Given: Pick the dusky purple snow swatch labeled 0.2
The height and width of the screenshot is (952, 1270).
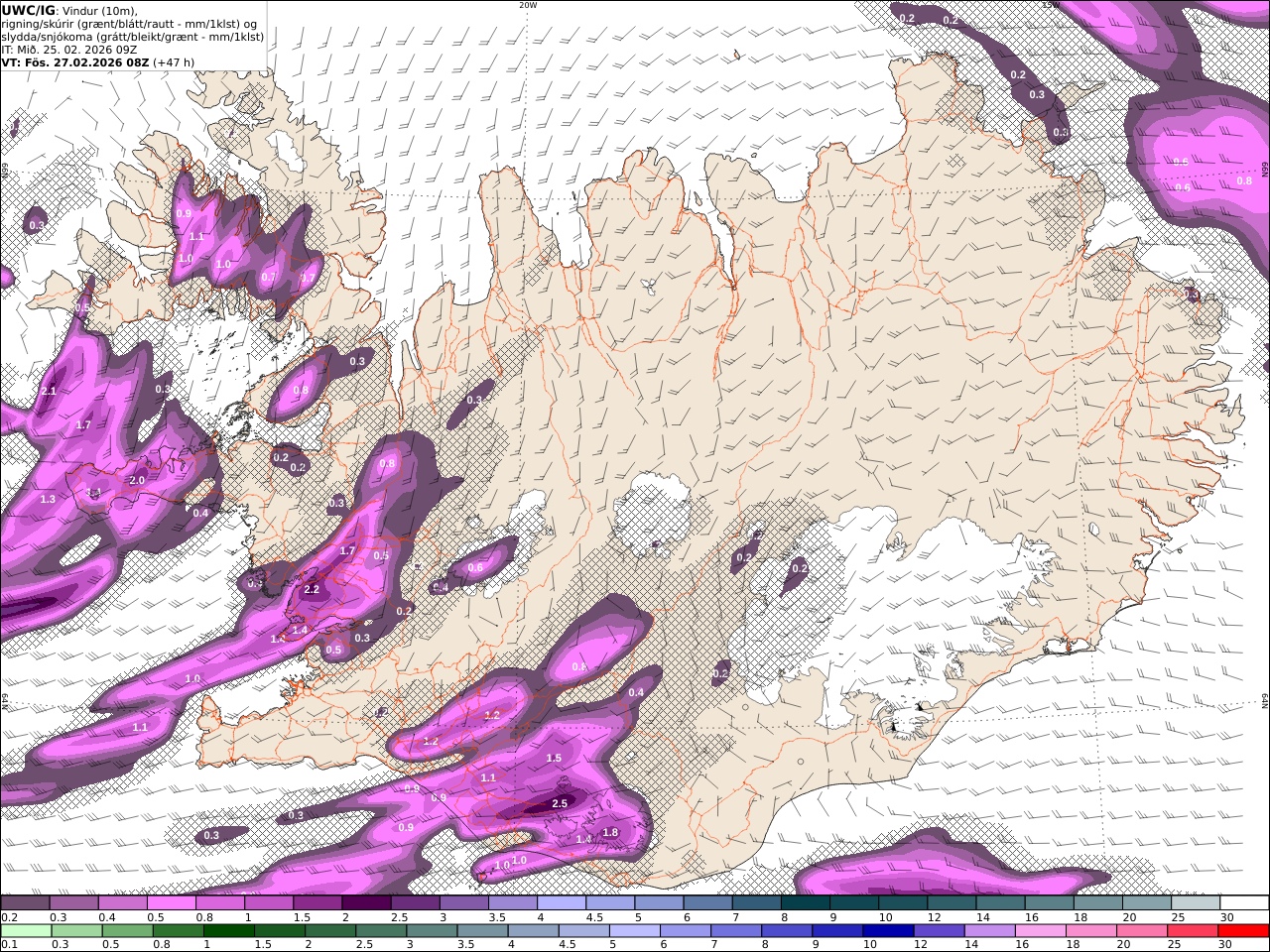Looking at the screenshot, I should (25, 902).
